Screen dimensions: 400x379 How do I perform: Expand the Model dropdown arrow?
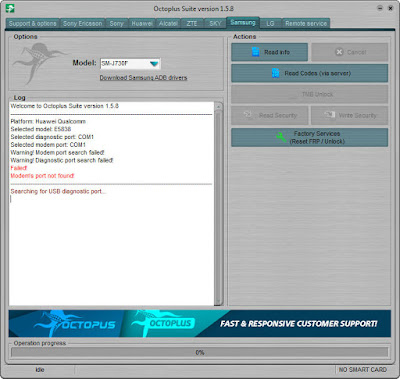click(x=154, y=64)
